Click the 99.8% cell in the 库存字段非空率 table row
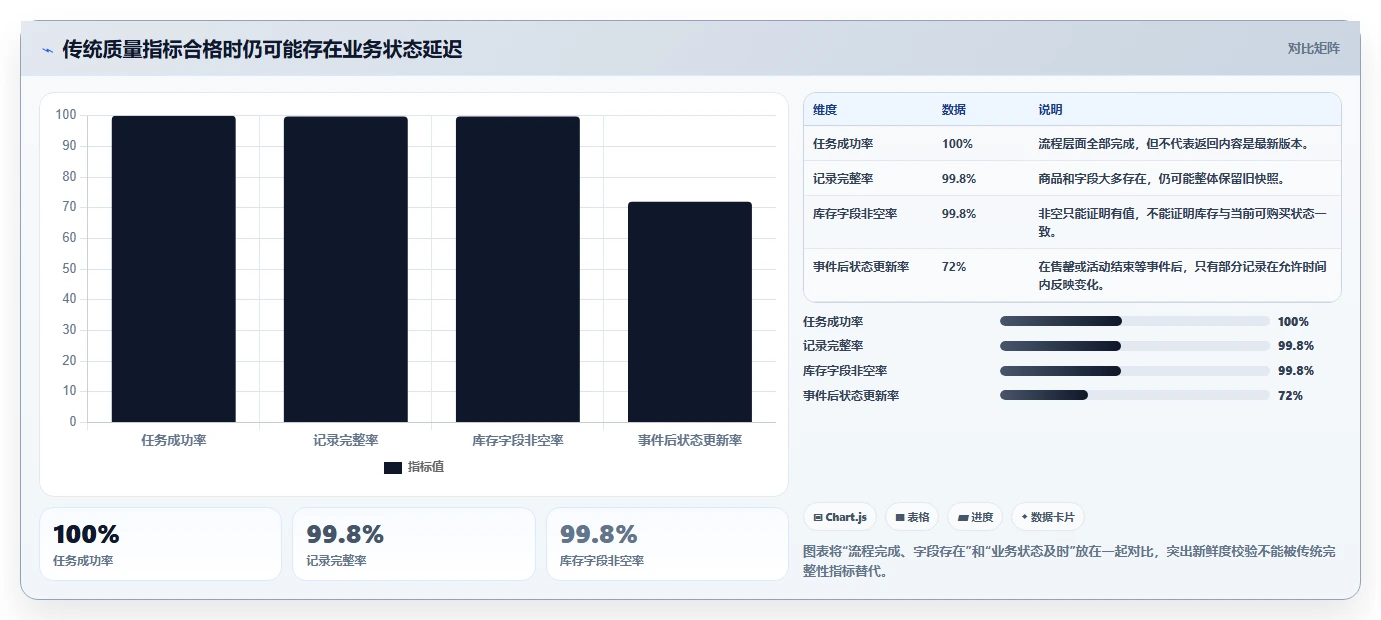The height and width of the screenshot is (620, 1381). [959, 214]
